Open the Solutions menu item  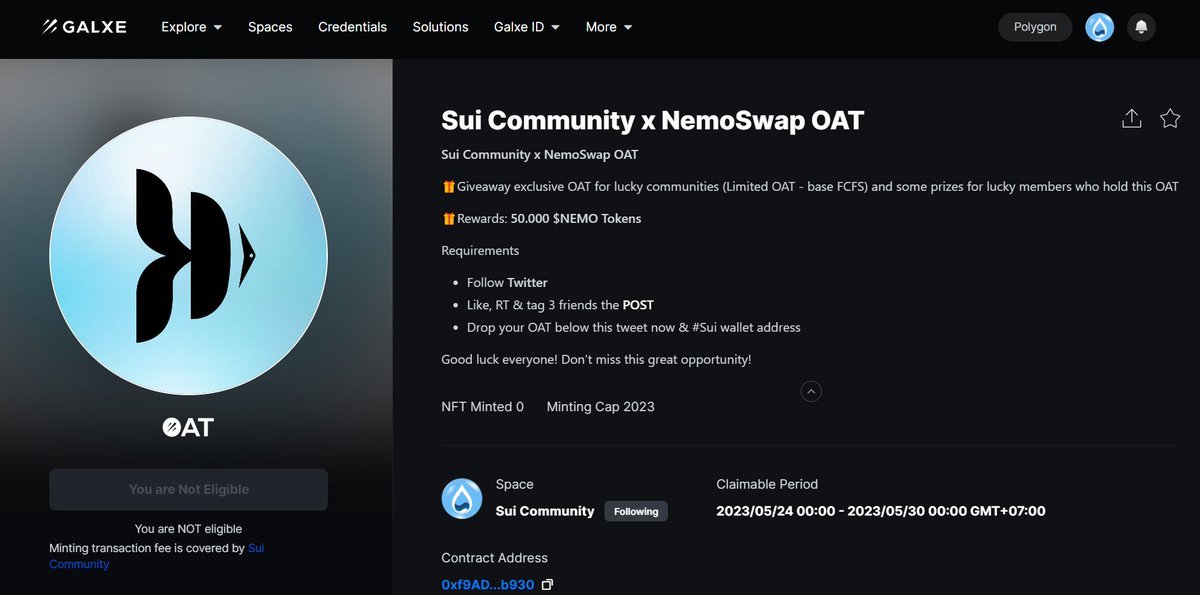coord(440,27)
